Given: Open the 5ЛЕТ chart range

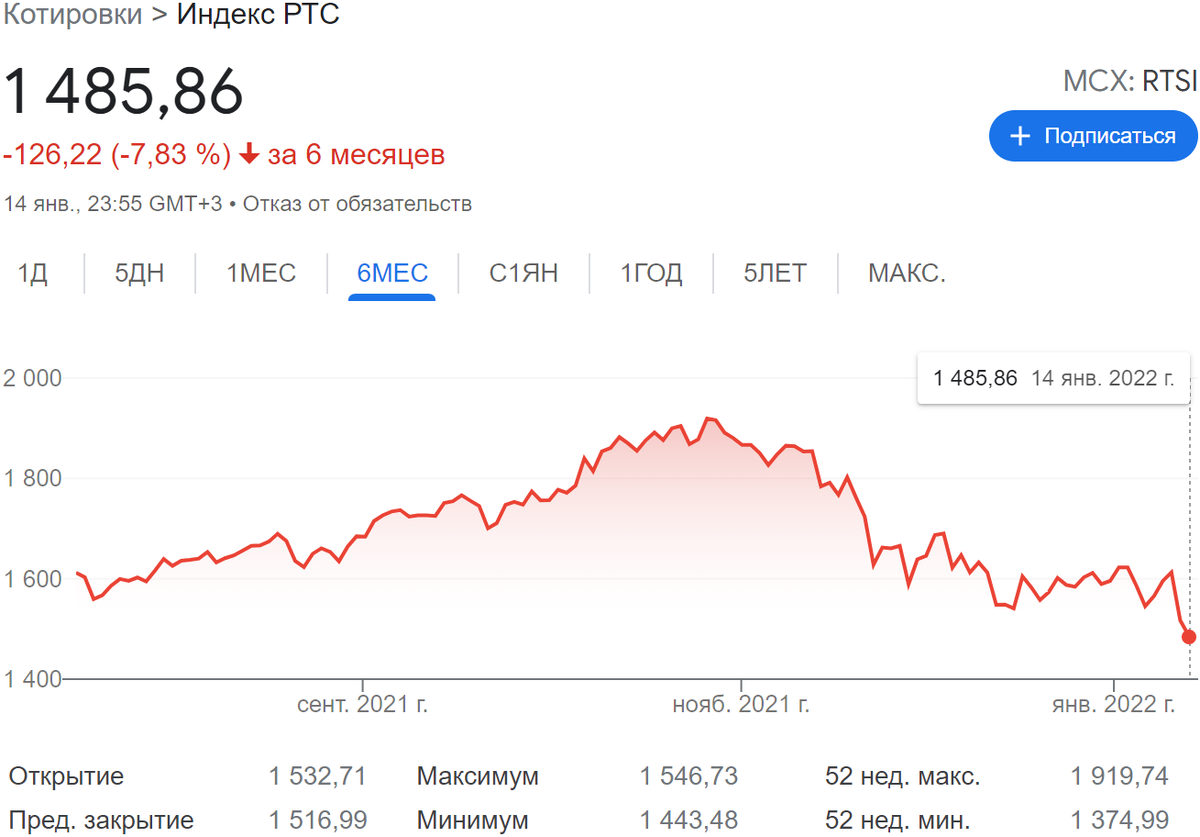Looking at the screenshot, I should point(775,273).
